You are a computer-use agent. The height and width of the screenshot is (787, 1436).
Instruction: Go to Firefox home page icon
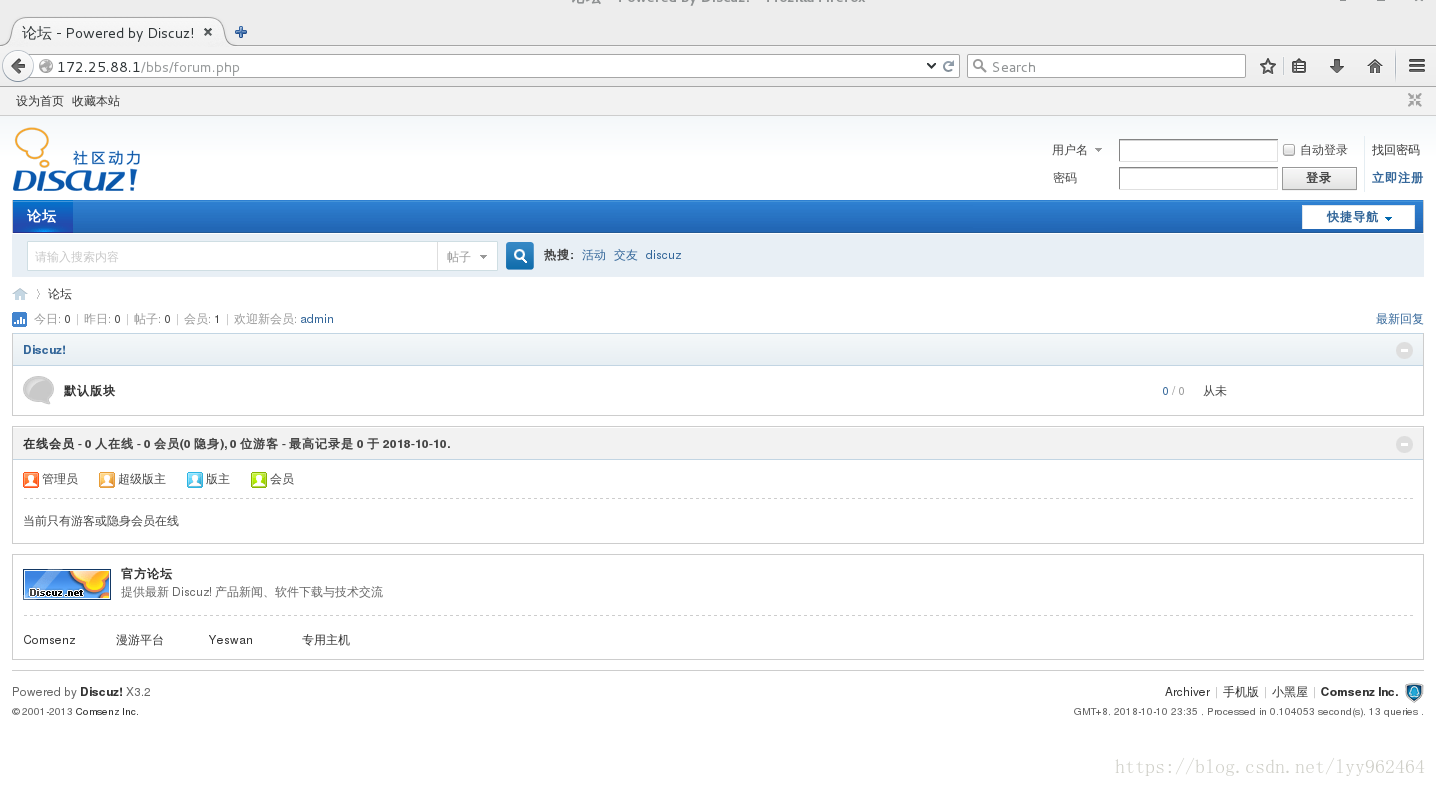pos(1375,66)
